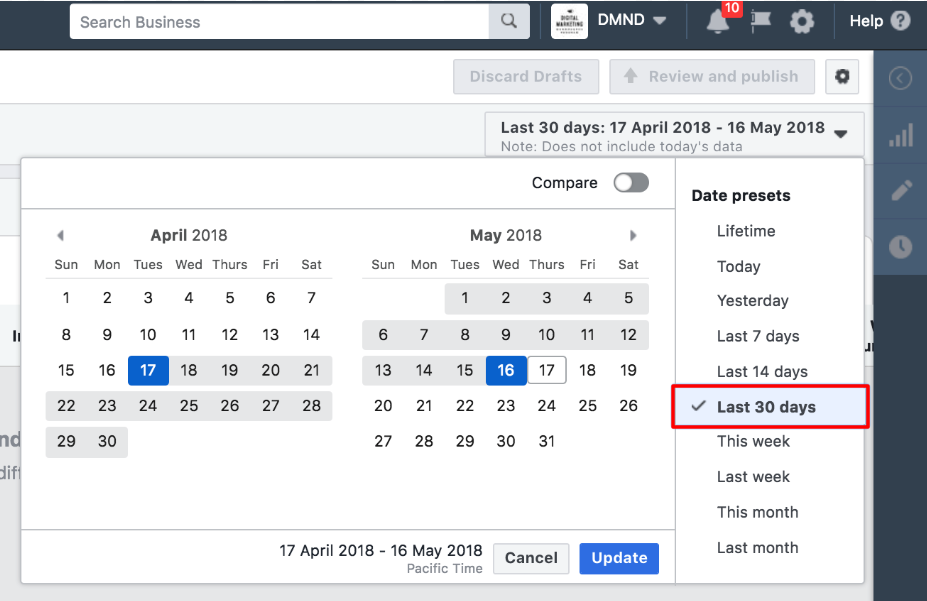Click the Update button
This screenshot has width=927, height=601.
click(x=619, y=558)
